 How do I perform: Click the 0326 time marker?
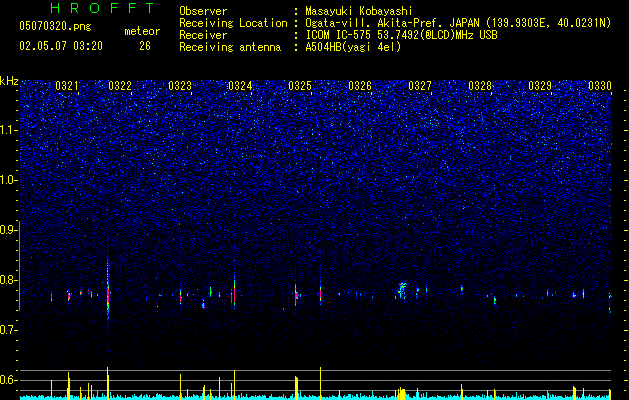click(x=360, y=86)
